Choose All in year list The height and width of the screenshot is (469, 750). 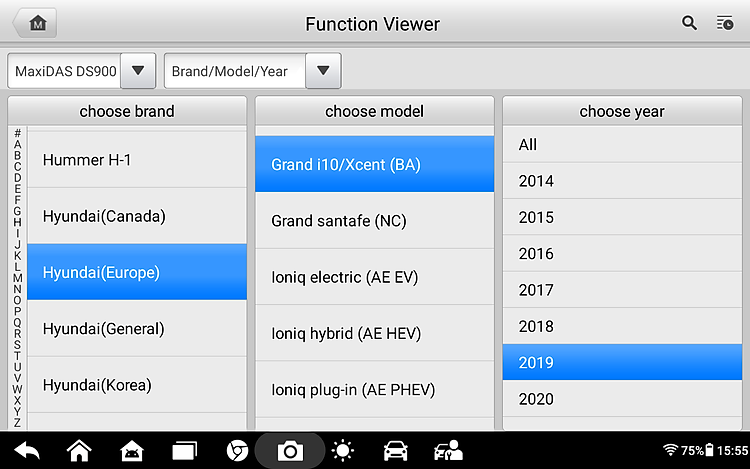click(622, 144)
